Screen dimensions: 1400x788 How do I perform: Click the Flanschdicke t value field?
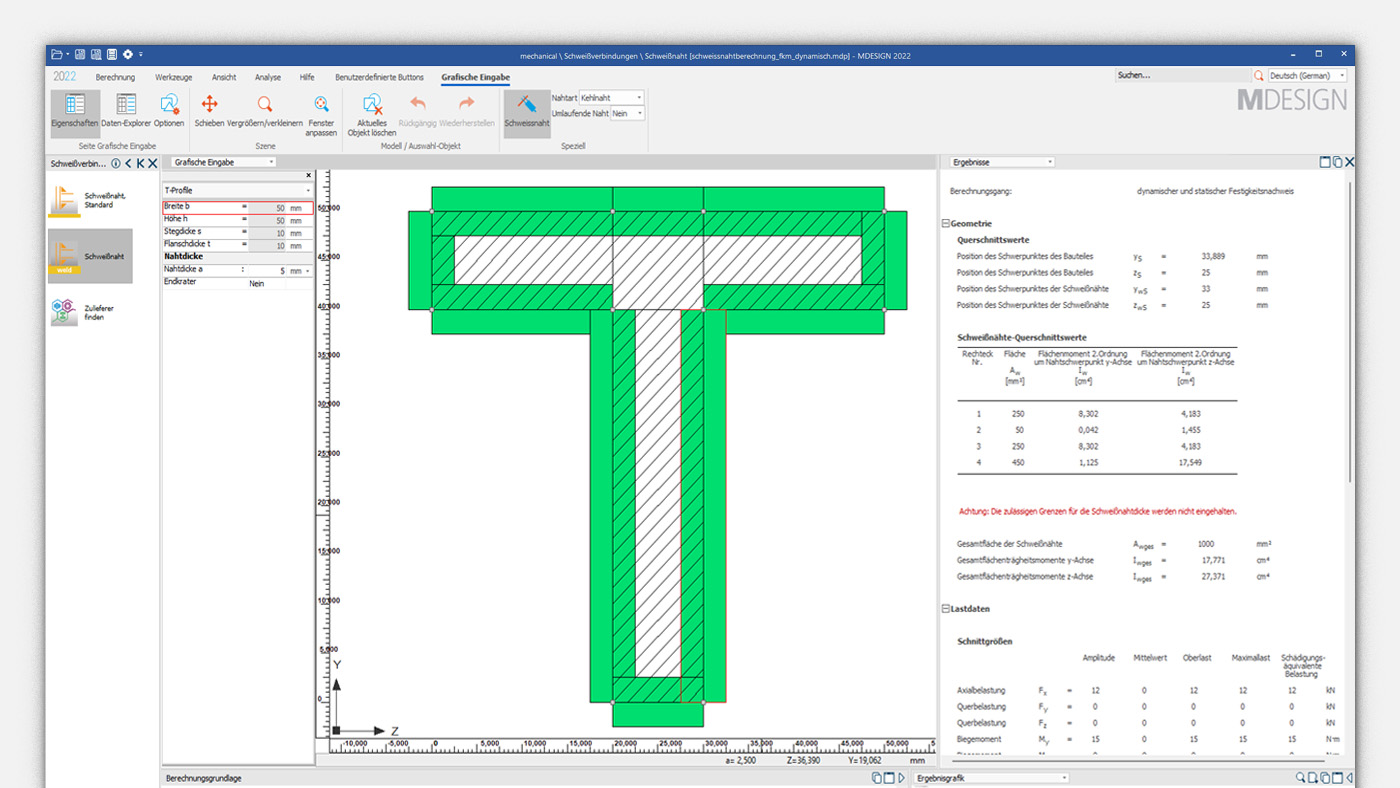(267, 245)
